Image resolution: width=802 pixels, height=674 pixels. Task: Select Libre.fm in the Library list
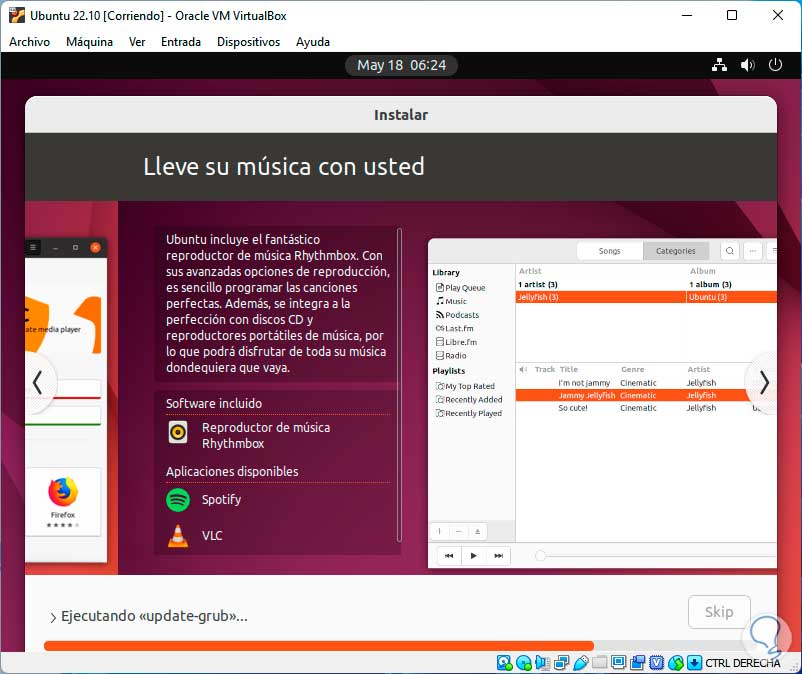456,342
